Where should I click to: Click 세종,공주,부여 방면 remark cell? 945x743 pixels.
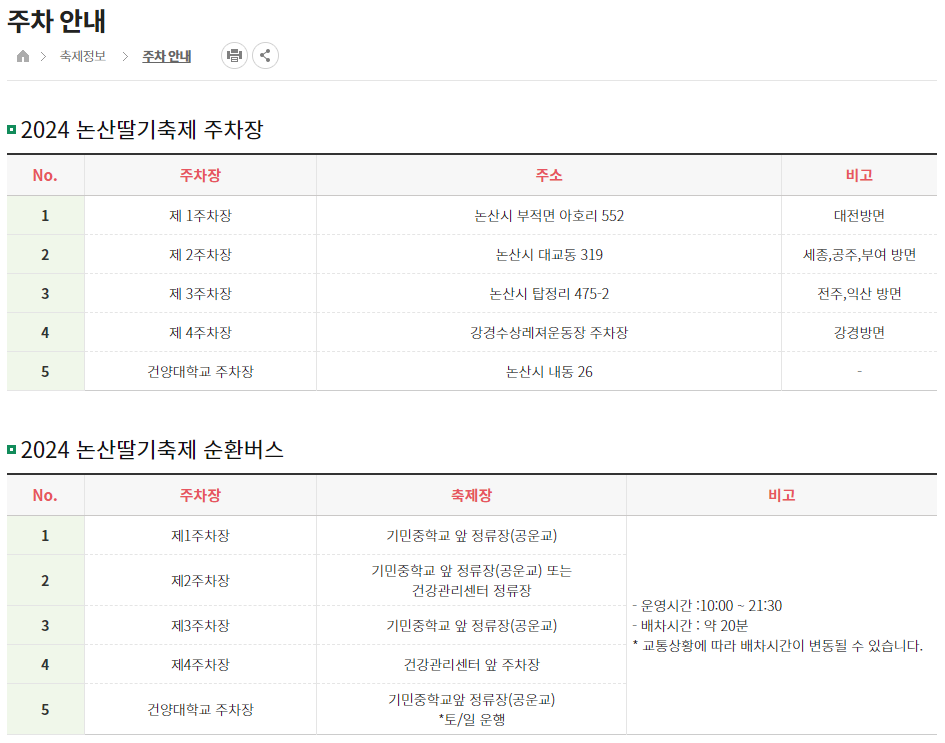tap(859, 255)
